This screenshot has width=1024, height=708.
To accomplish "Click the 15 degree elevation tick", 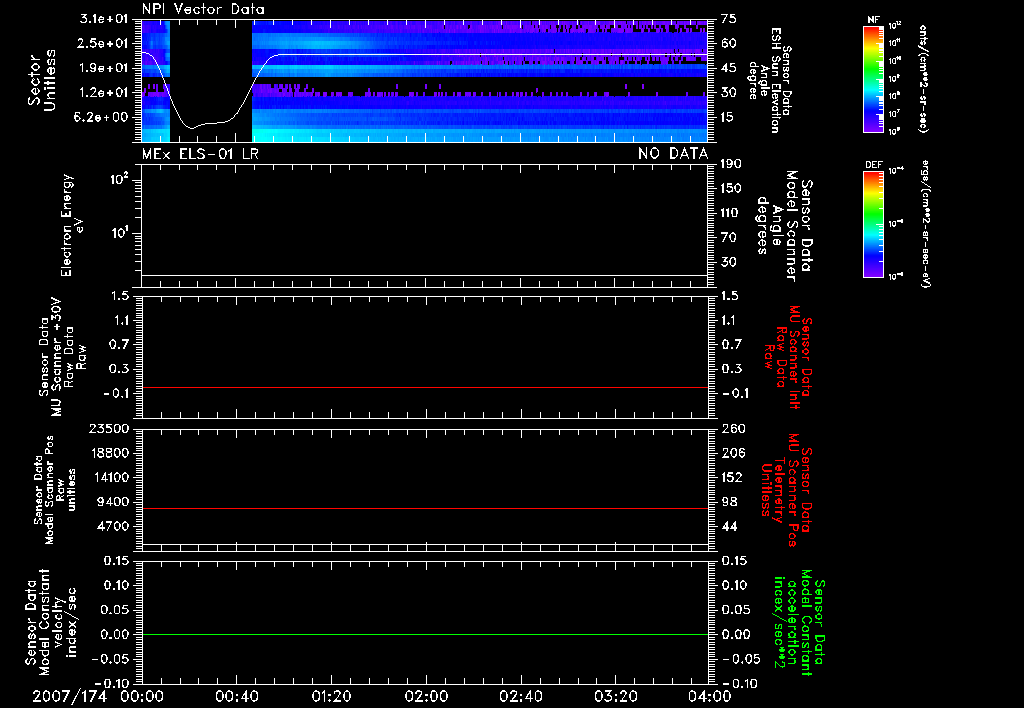I will pyautogui.click(x=728, y=117).
